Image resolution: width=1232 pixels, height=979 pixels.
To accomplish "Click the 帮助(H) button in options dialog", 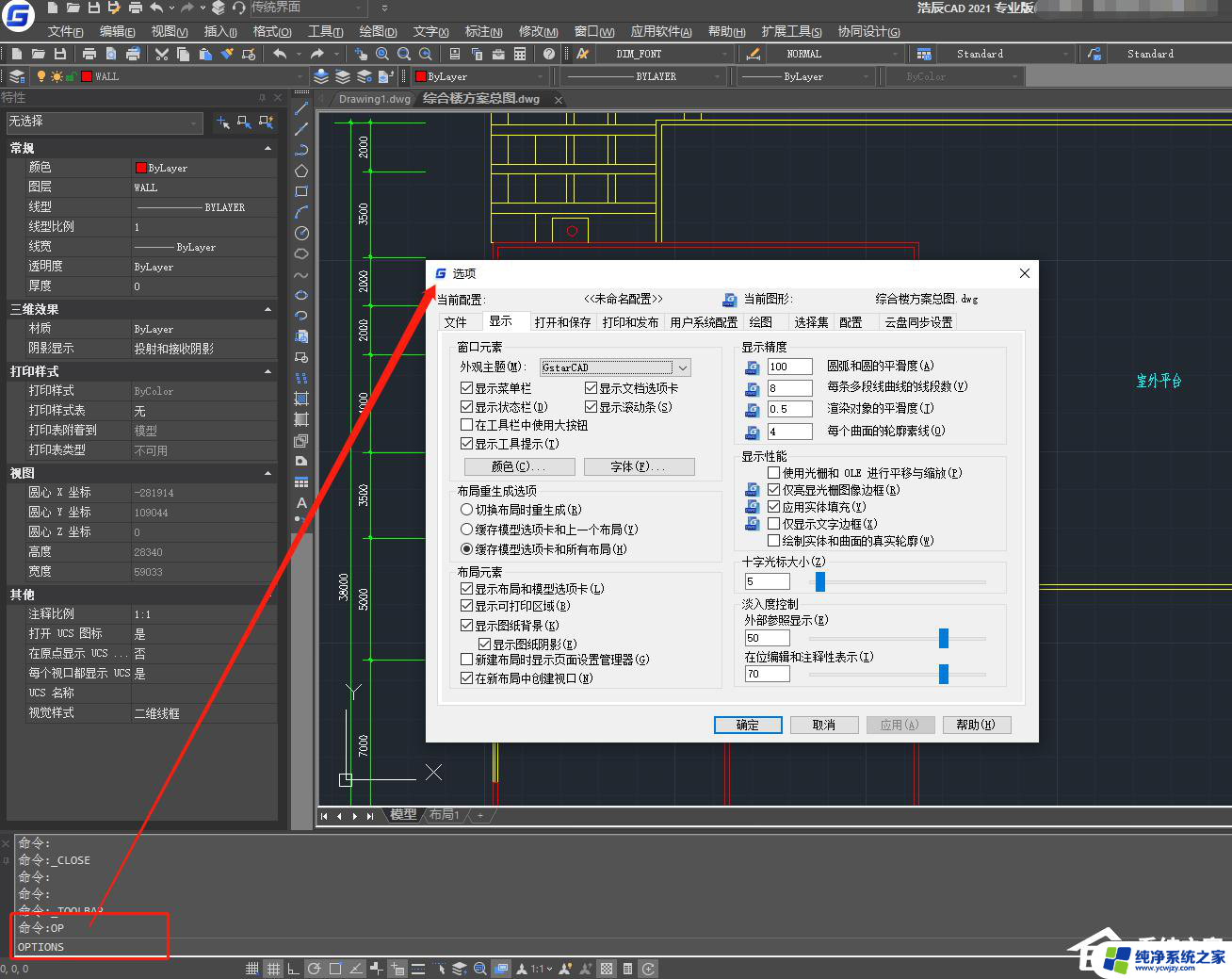I will pos(976,725).
